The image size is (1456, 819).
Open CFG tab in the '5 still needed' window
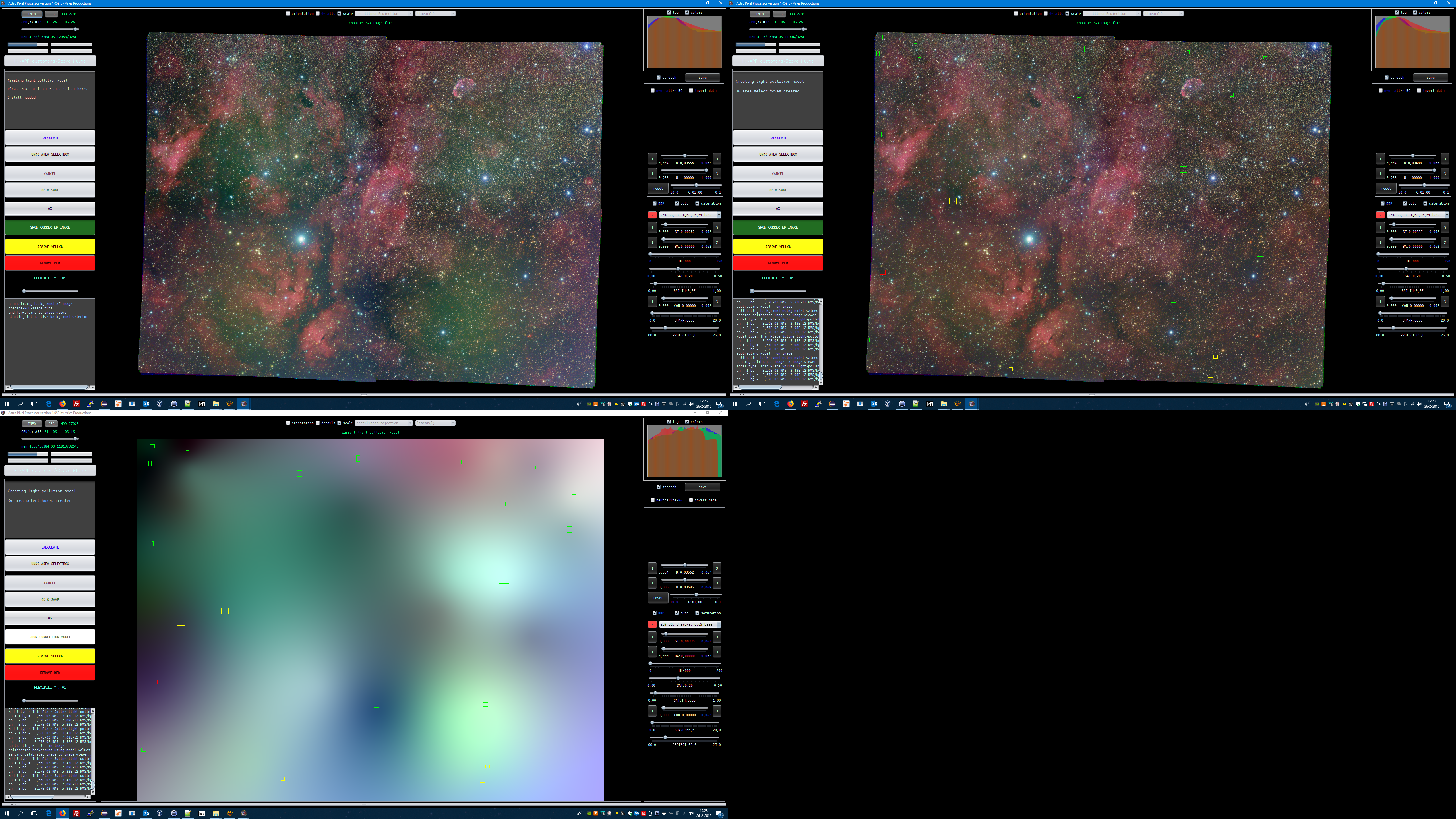click(x=51, y=14)
